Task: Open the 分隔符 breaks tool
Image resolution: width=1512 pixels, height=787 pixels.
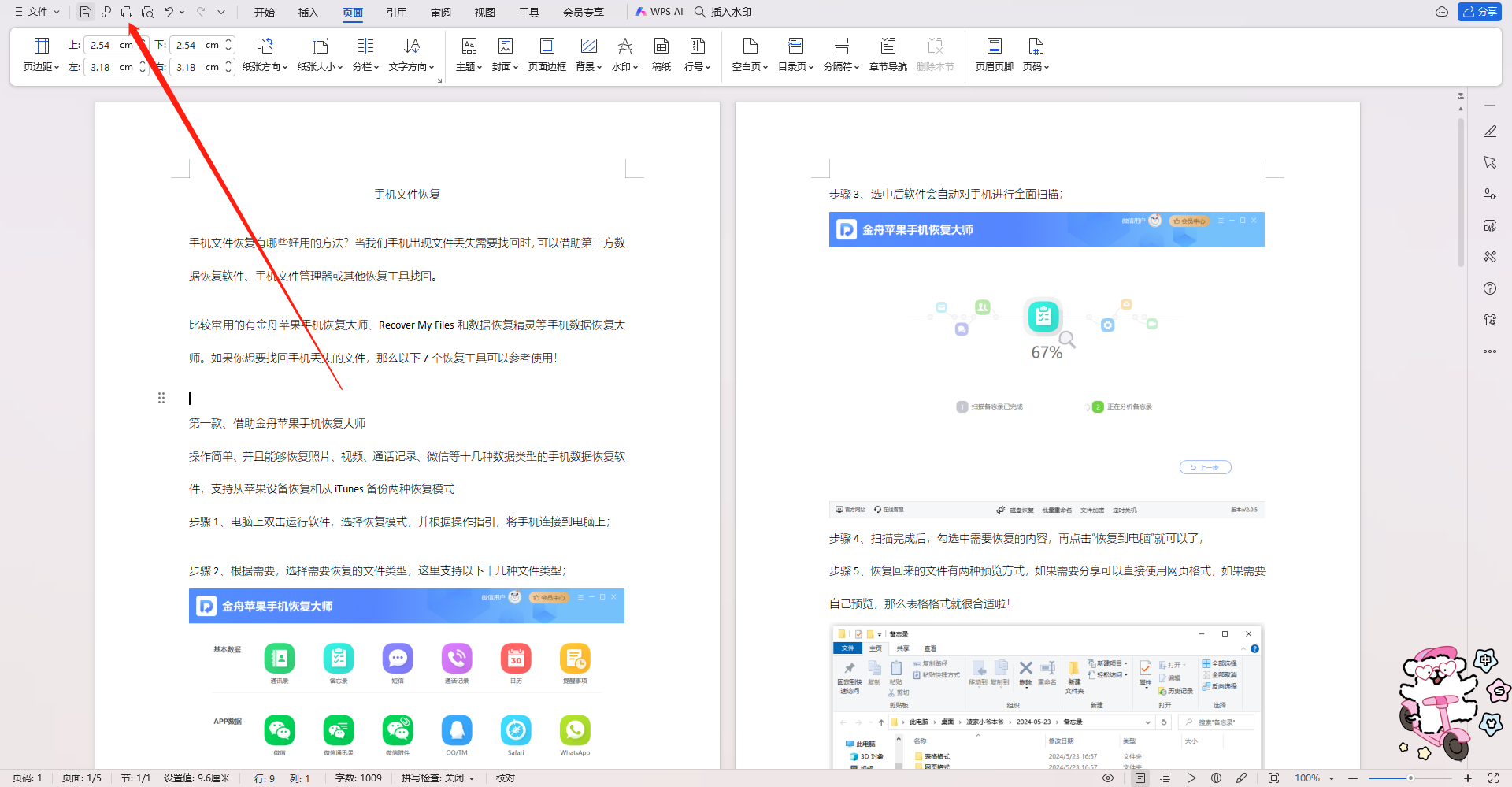Action: (842, 54)
